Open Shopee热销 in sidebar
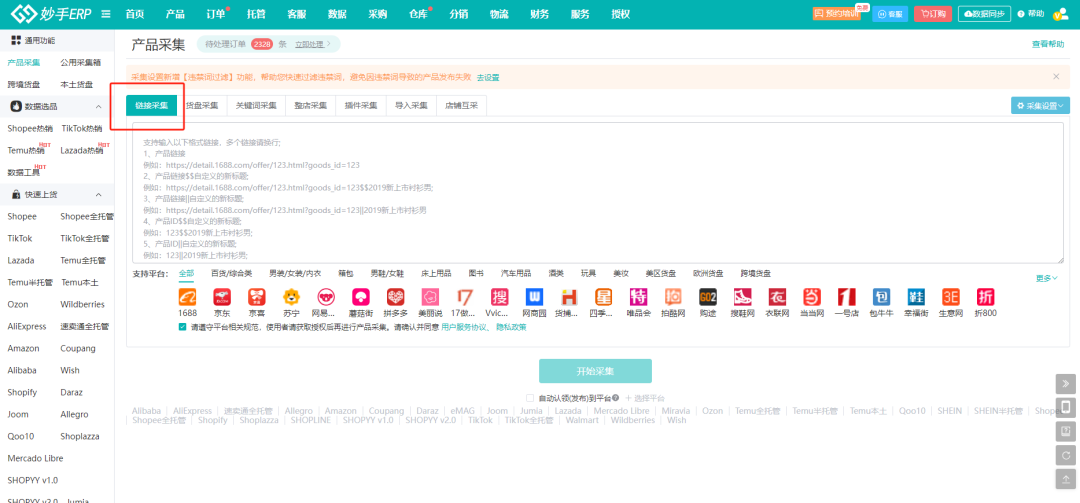Viewport: 1080px width, 503px height. tap(30, 128)
